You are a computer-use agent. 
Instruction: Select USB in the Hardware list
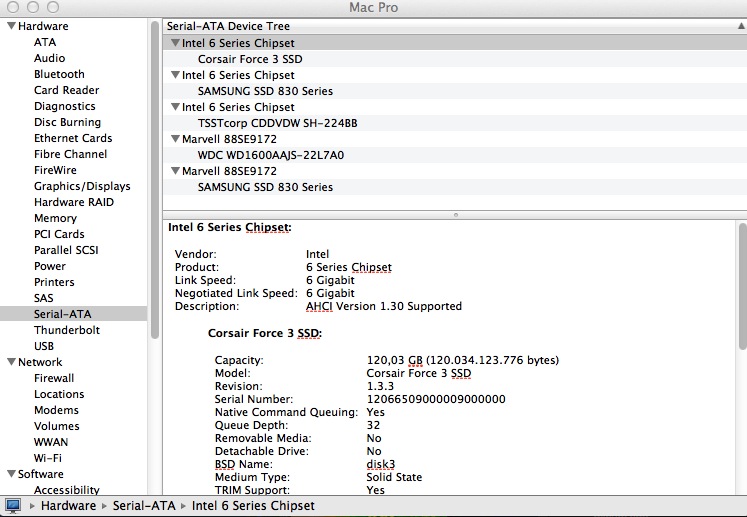[x=44, y=345]
